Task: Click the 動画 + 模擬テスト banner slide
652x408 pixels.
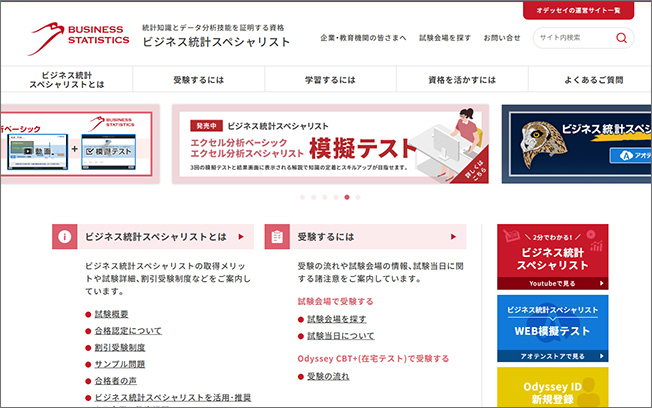Action: (80, 144)
